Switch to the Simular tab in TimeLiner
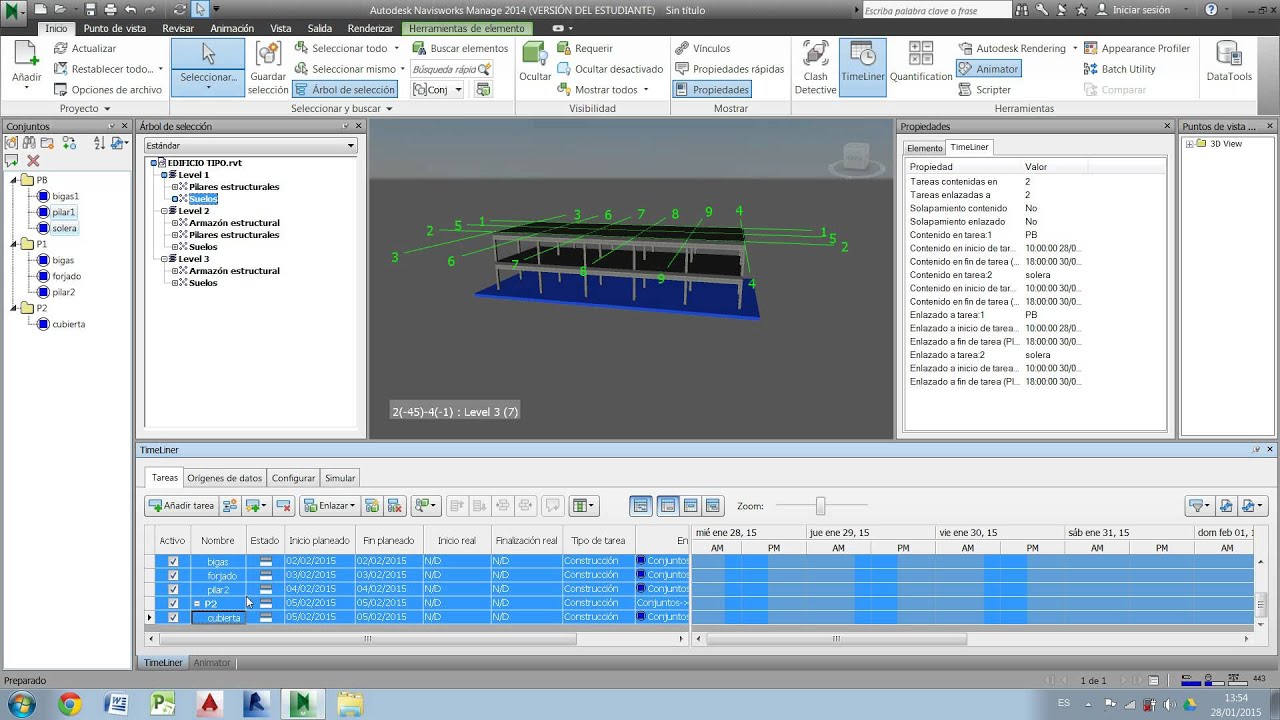Image resolution: width=1280 pixels, height=720 pixels. (x=340, y=478)
